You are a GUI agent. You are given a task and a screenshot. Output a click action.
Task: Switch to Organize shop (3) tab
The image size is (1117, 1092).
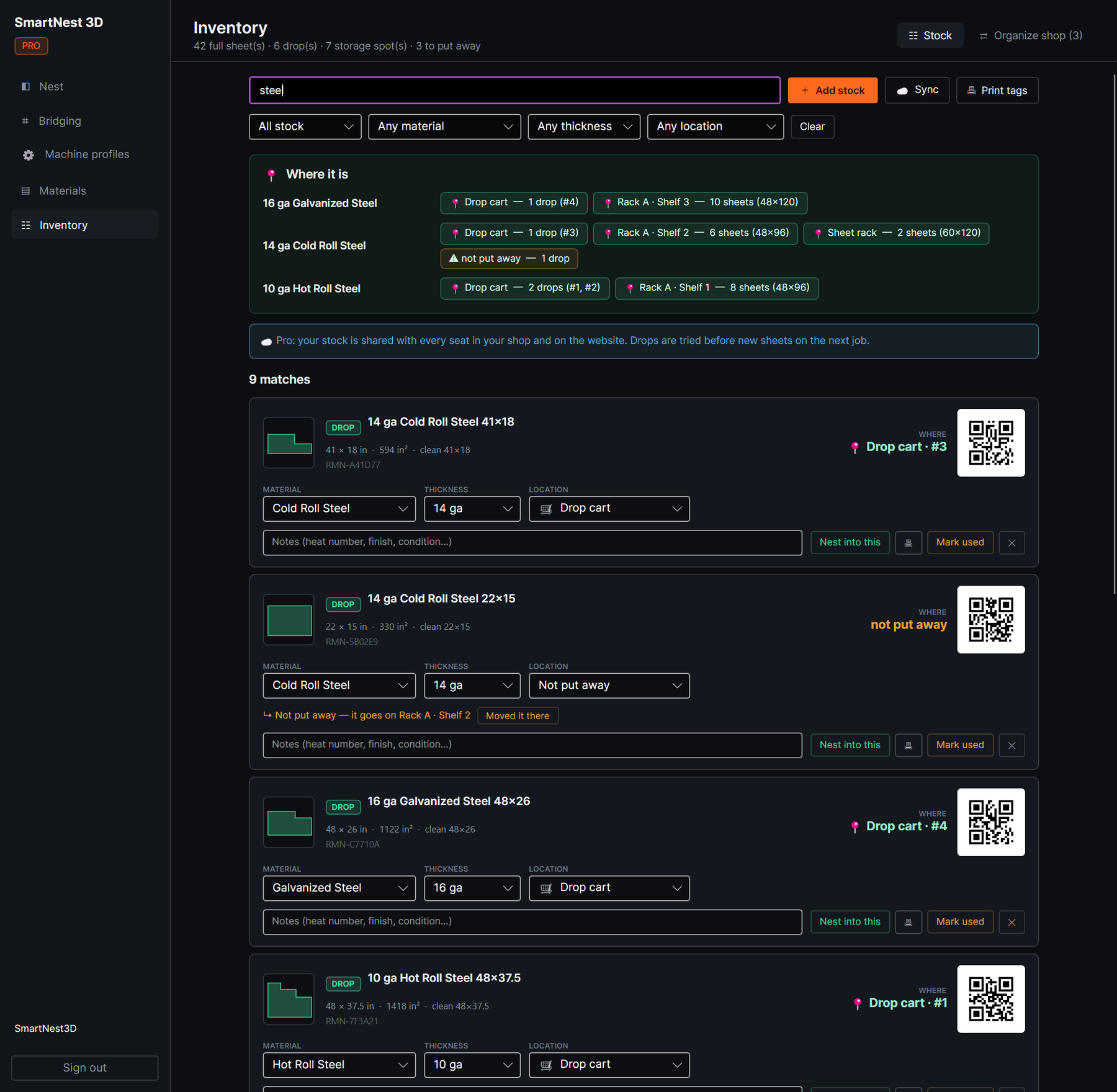coord(1031,35)
